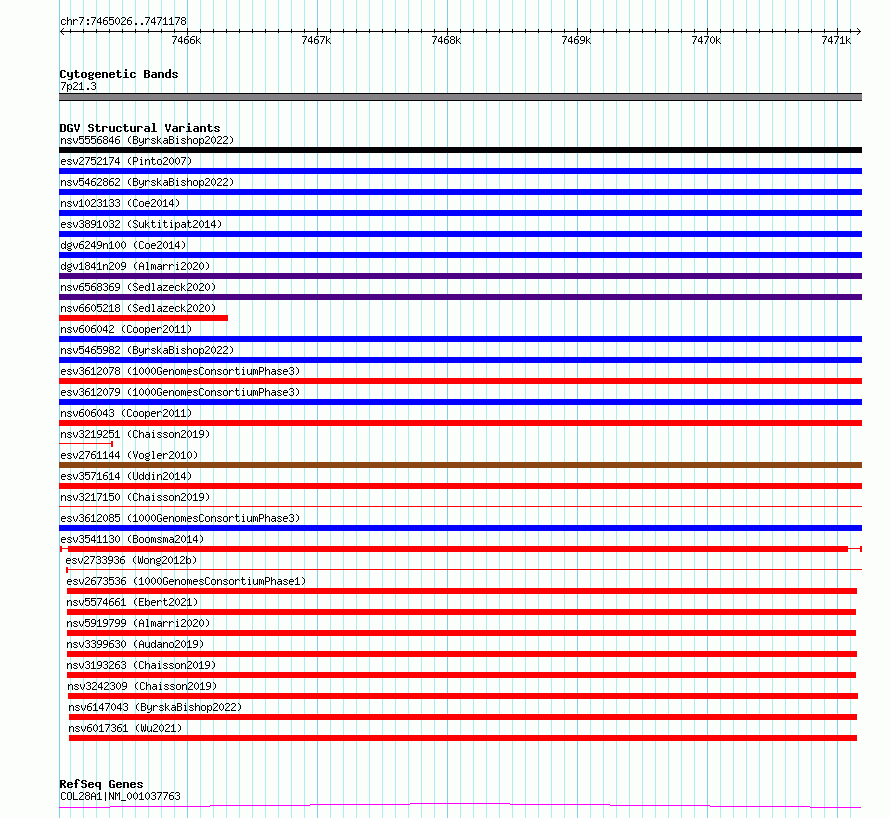The width and height of the screenshot is (890, 818).
Task: Click the 7471k ruler mark
Action: tap(836, 40)
